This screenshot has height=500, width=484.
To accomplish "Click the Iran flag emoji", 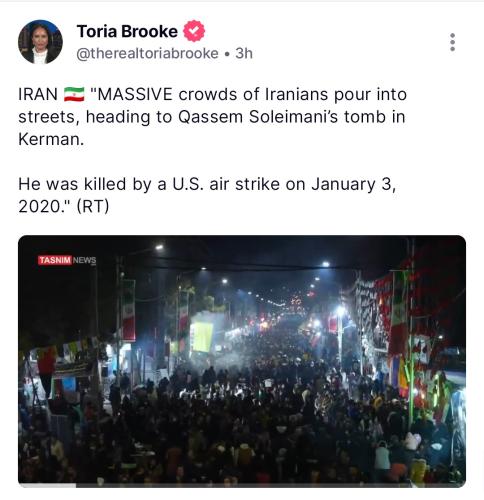I will (74, 94).
